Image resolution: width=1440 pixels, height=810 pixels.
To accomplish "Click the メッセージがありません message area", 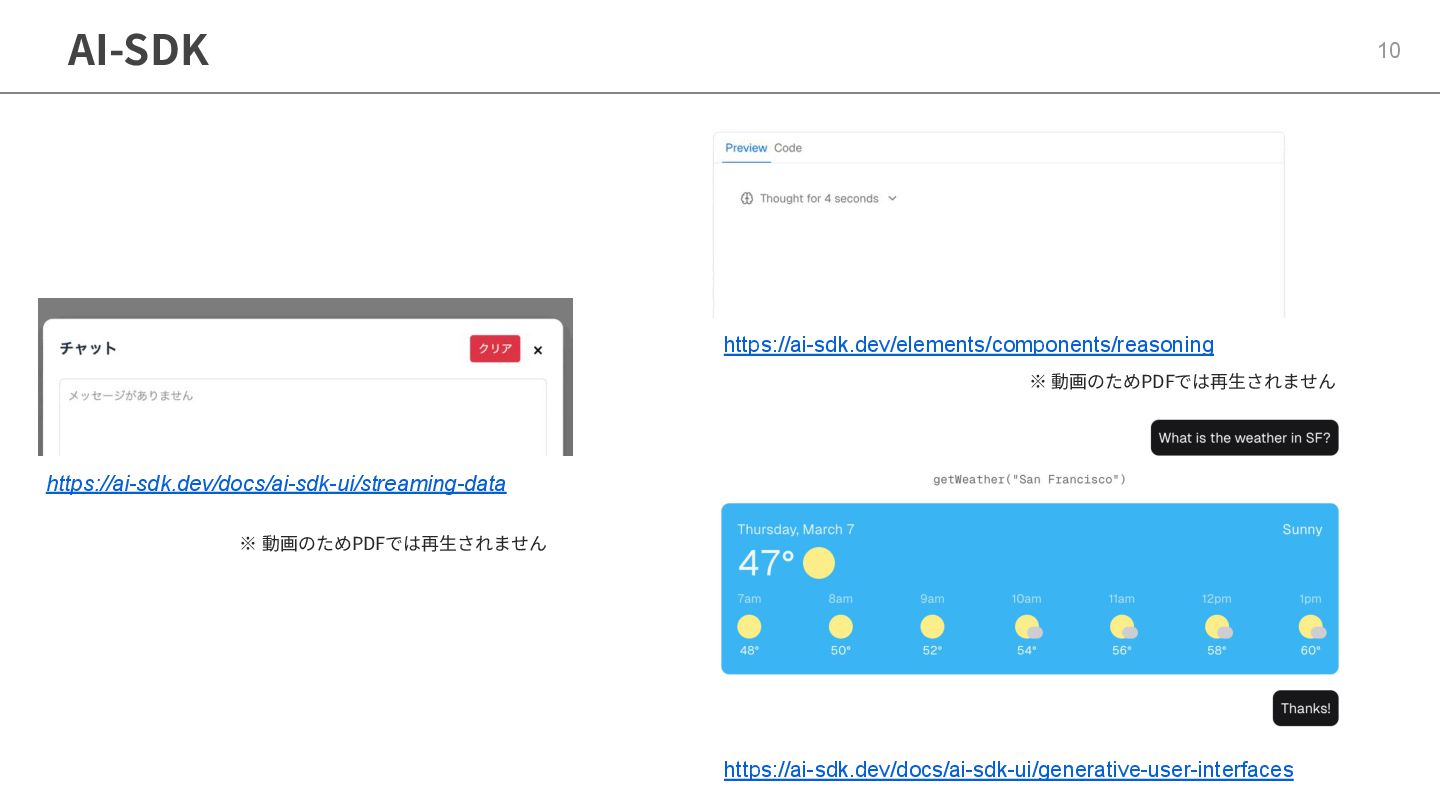I will [x=303, y=417].
